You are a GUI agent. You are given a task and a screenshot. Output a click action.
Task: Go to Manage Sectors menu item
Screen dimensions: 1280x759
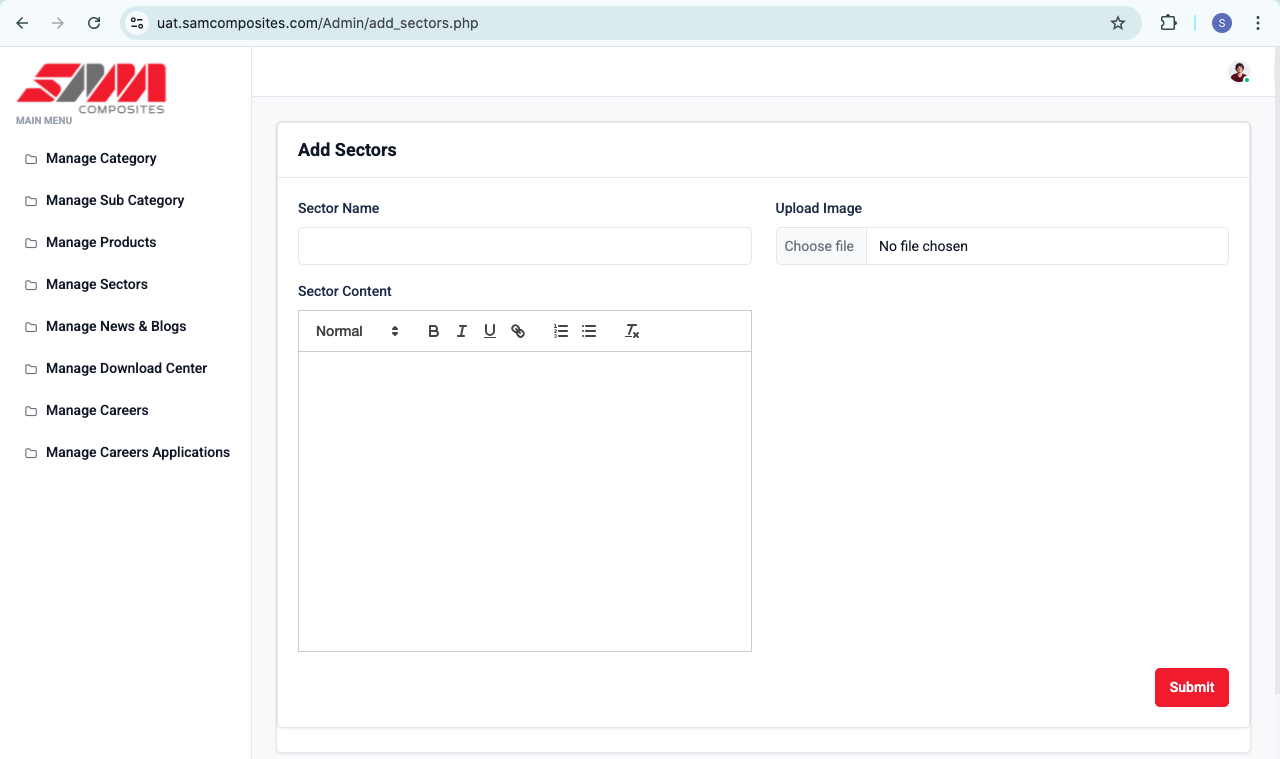97,284
